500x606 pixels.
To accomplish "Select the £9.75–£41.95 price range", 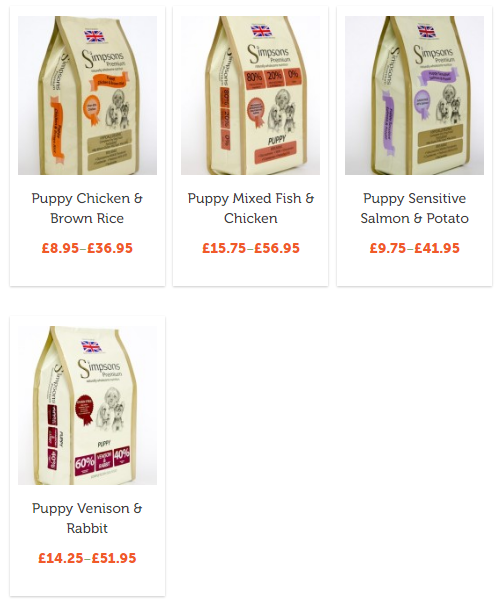I will tap(414, 248).
